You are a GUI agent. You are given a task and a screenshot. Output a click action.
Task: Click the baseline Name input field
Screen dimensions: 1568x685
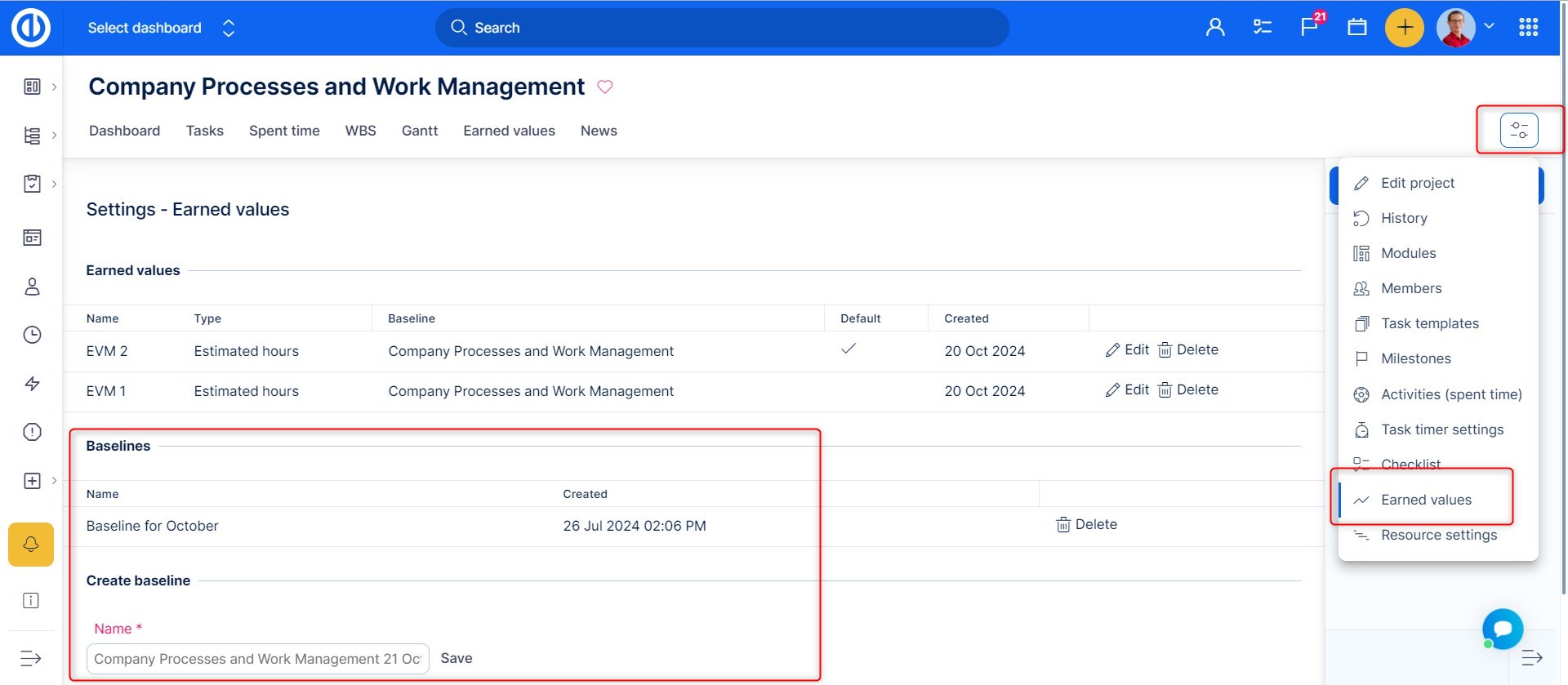point(257,659)
